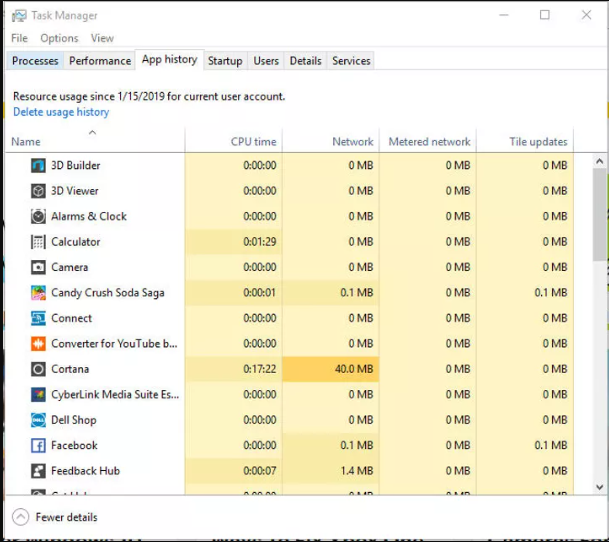
Task: Select the Camera app icon
Action: click(x=38, y=267)
